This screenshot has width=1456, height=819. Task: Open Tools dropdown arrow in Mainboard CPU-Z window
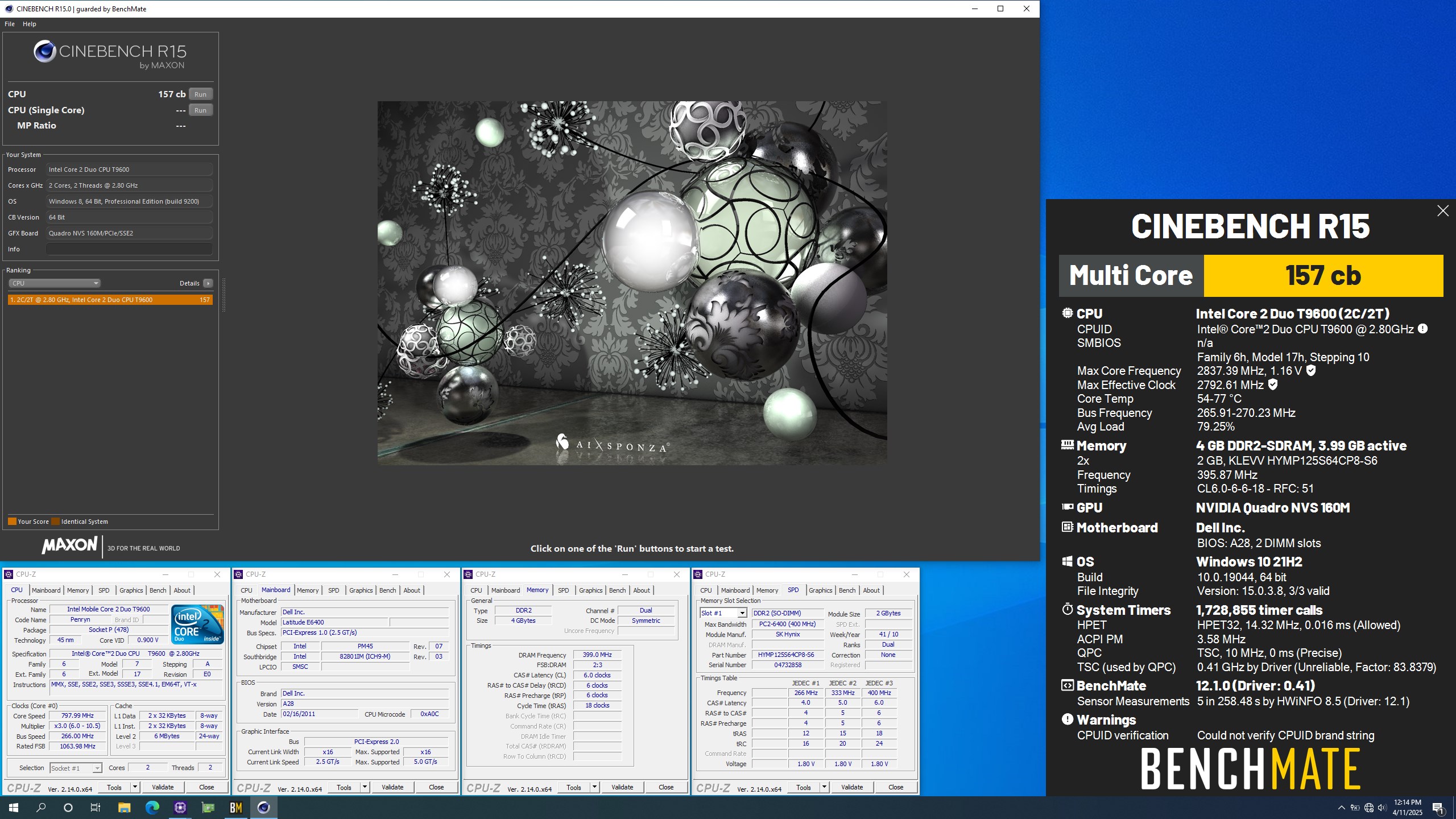[365, 787]
